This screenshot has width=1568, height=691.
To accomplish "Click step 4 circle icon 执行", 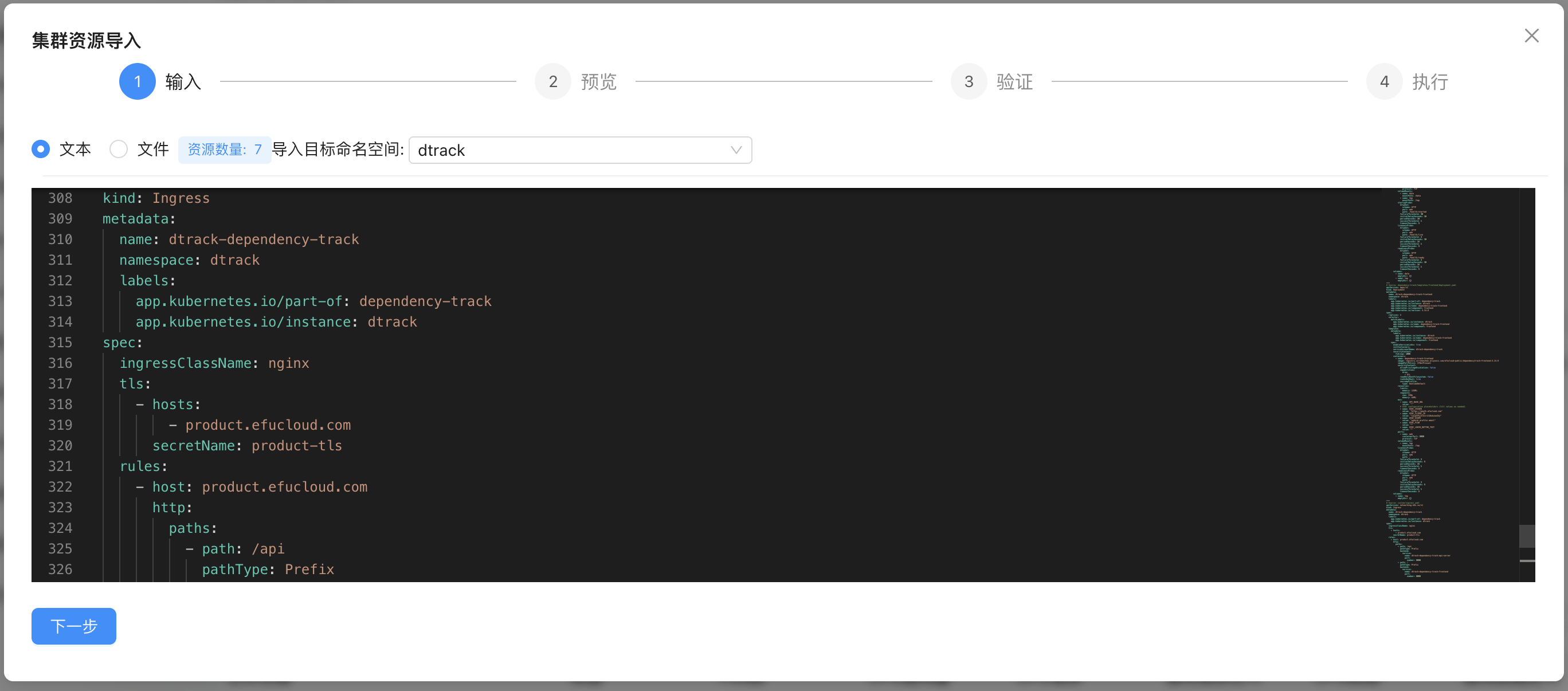I will point(1384,81).
